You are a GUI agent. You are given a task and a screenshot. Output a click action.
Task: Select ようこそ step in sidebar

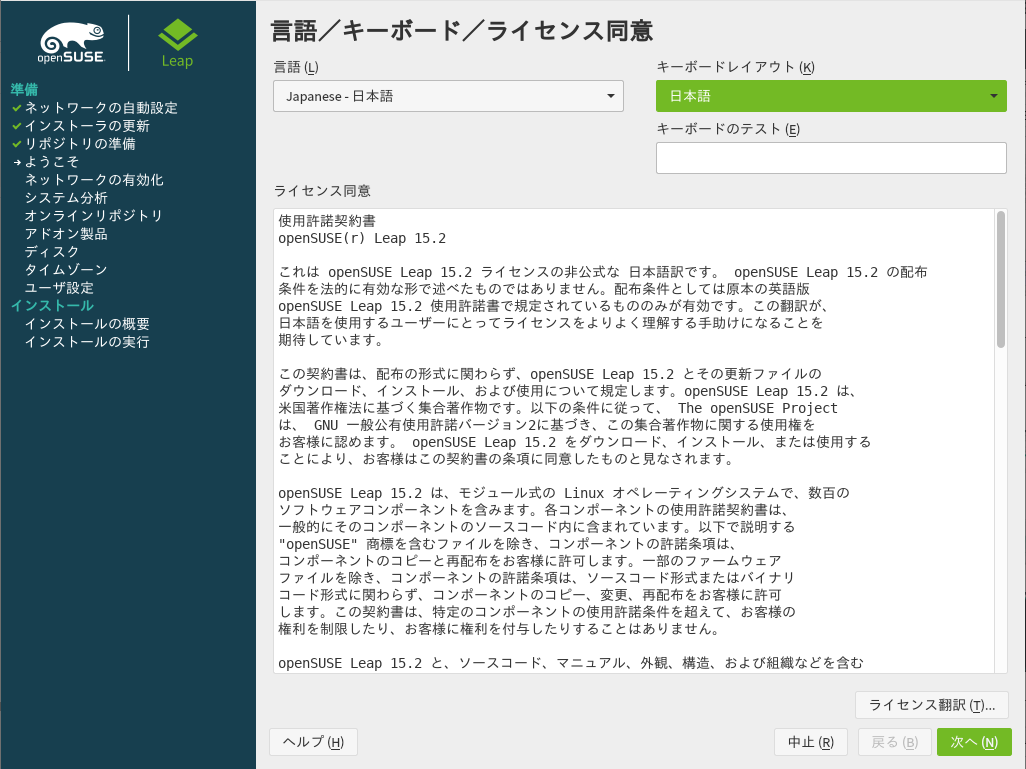[x=52, y=162]
